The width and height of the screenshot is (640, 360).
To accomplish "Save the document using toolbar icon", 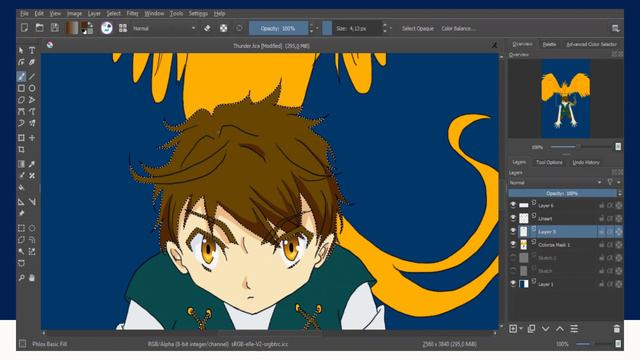I will [x=55, y=28].
